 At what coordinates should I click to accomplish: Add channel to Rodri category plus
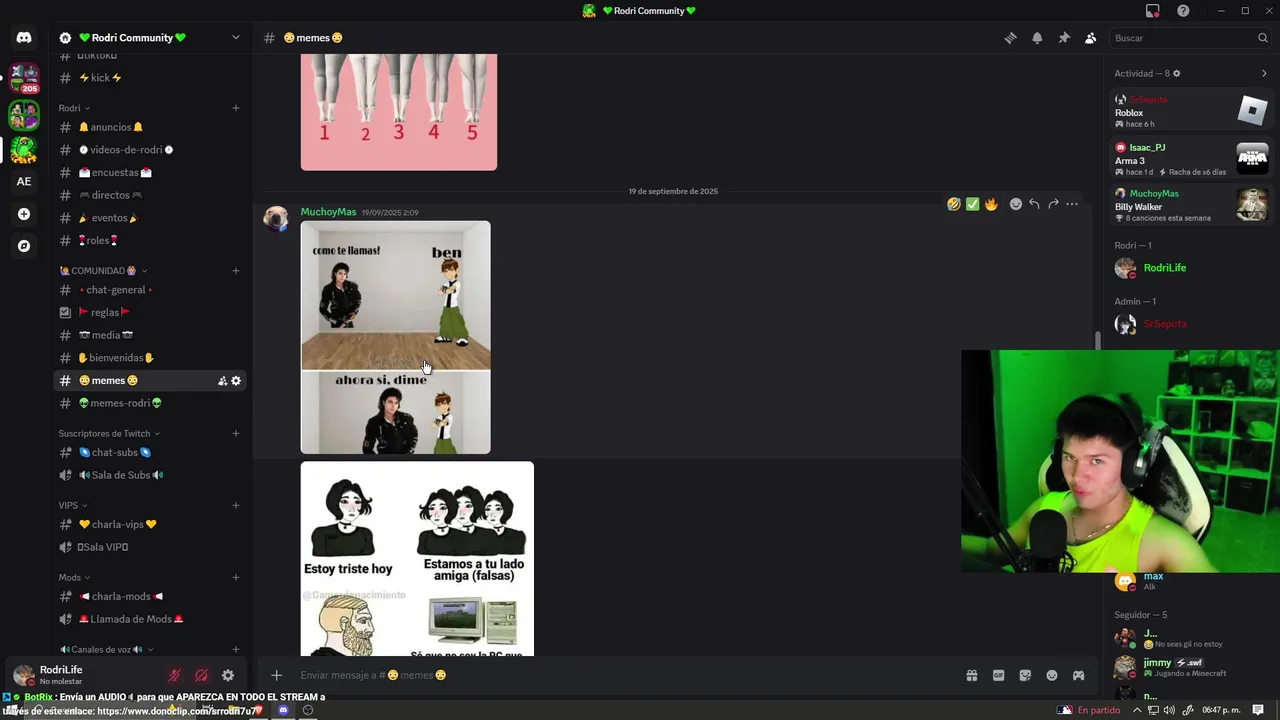236,108
